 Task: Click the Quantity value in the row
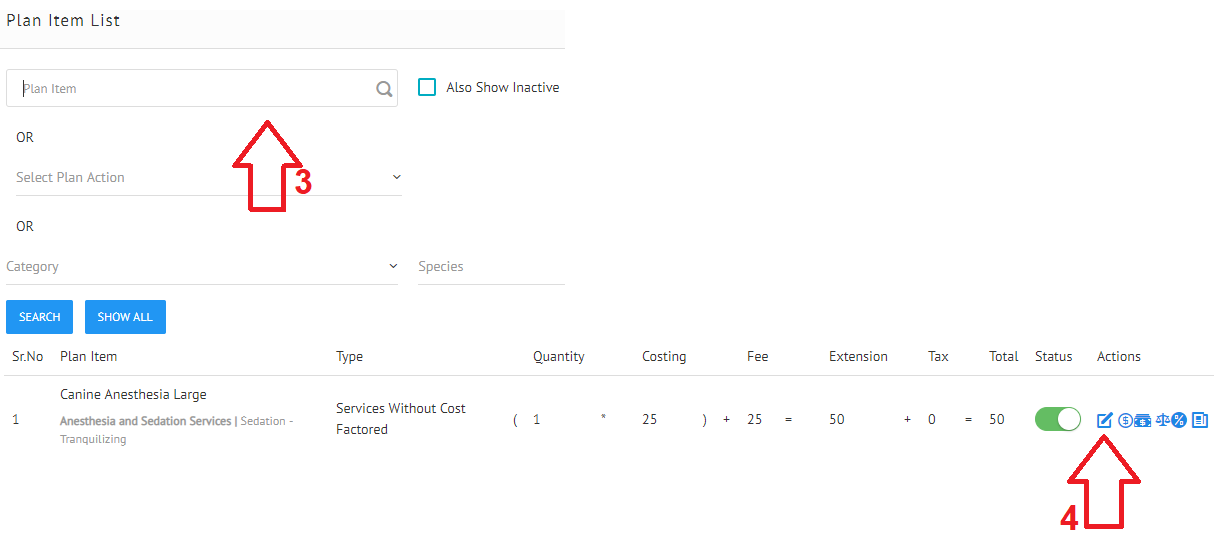[x=537, y=419]
